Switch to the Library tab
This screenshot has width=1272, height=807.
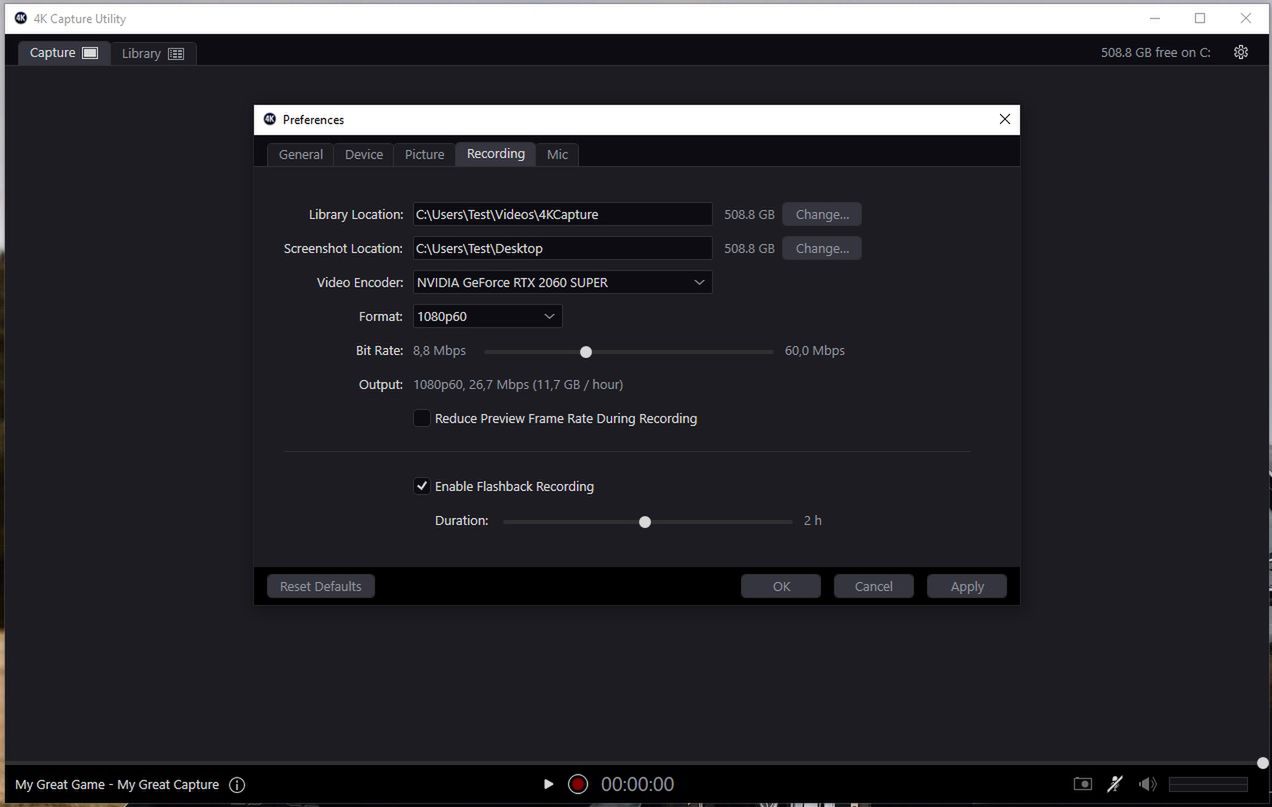[153, 53]
